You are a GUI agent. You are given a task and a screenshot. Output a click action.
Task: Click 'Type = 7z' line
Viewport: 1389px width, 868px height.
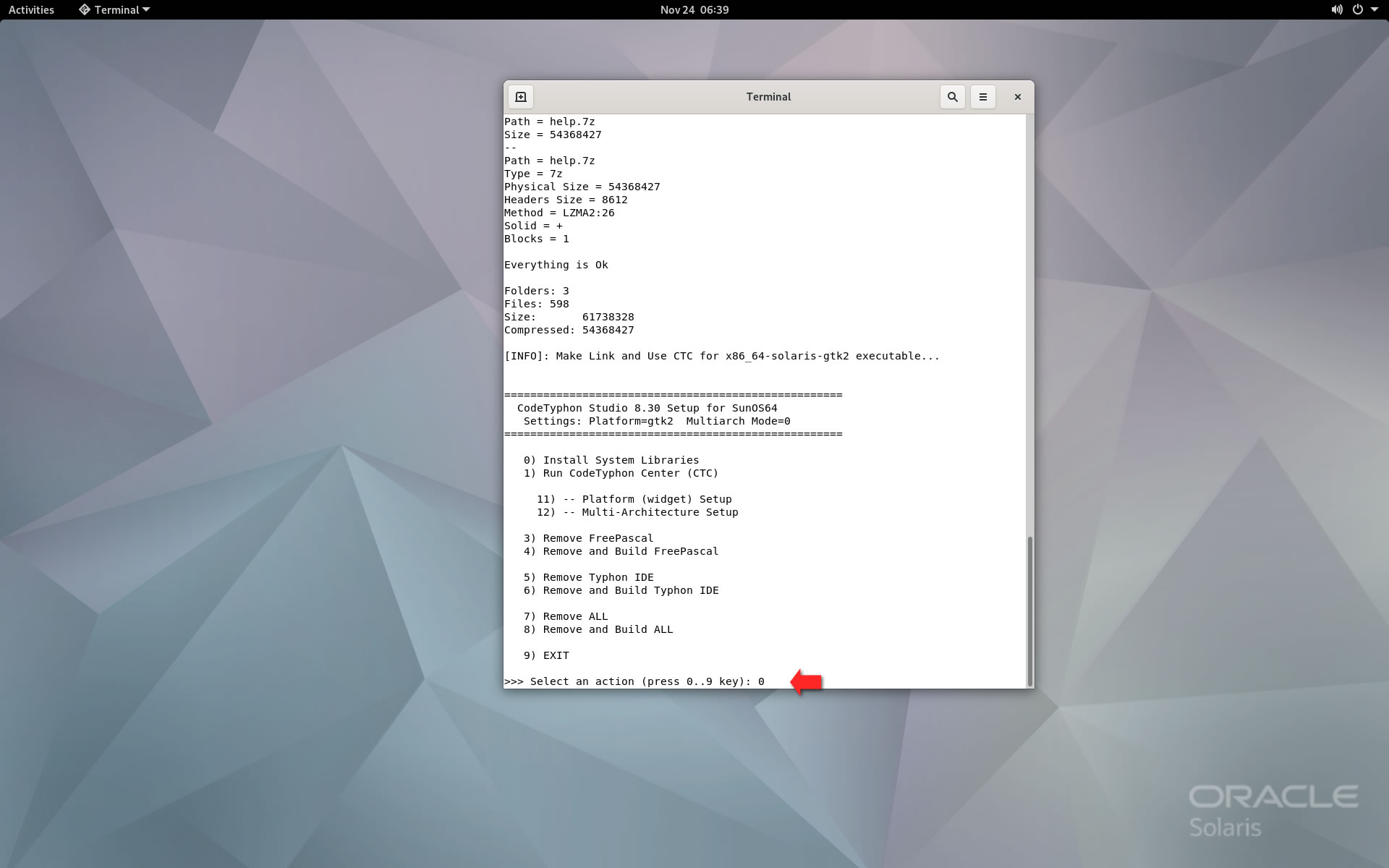[x=533, y=174]
